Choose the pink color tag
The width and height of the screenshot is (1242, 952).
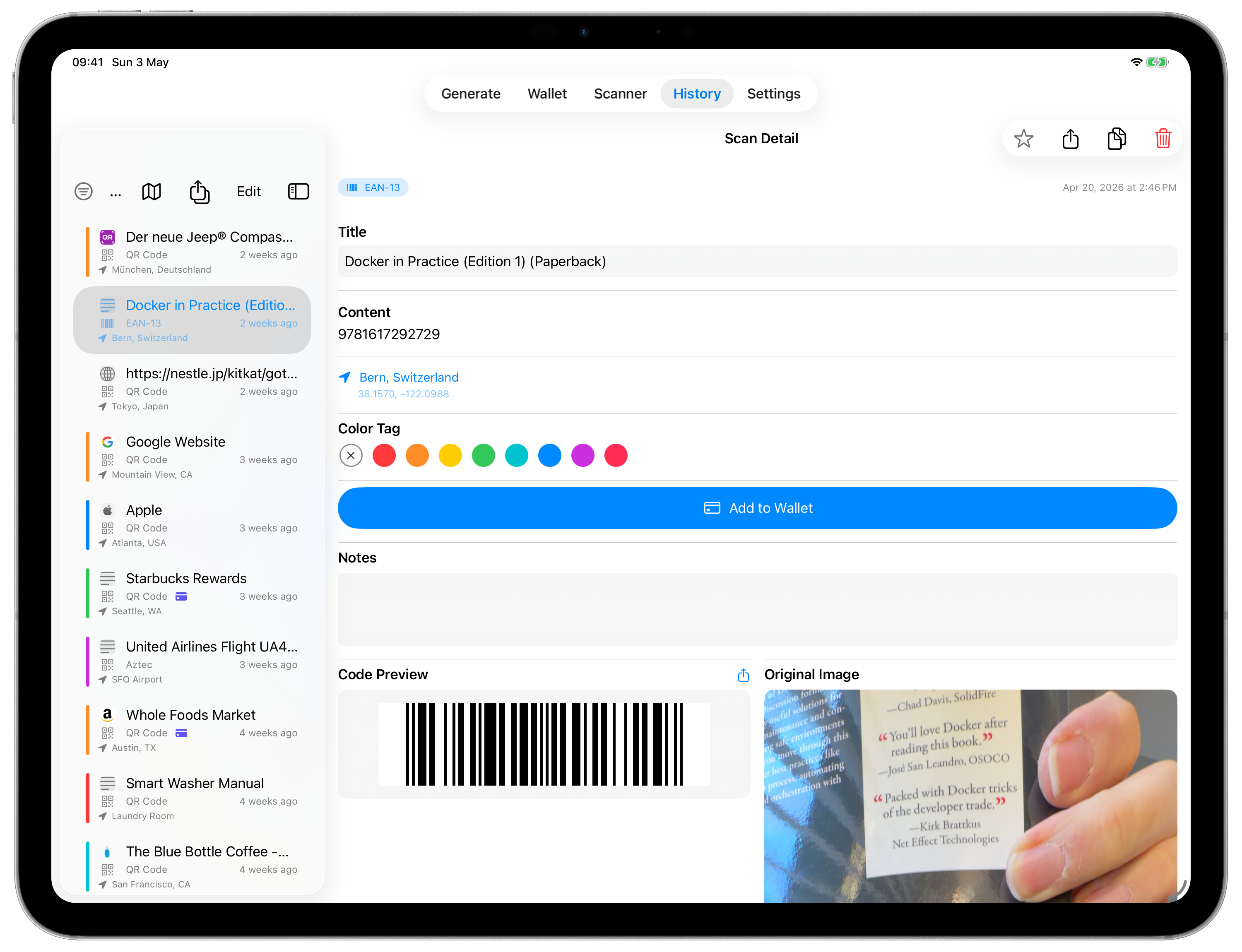point(616,456)
